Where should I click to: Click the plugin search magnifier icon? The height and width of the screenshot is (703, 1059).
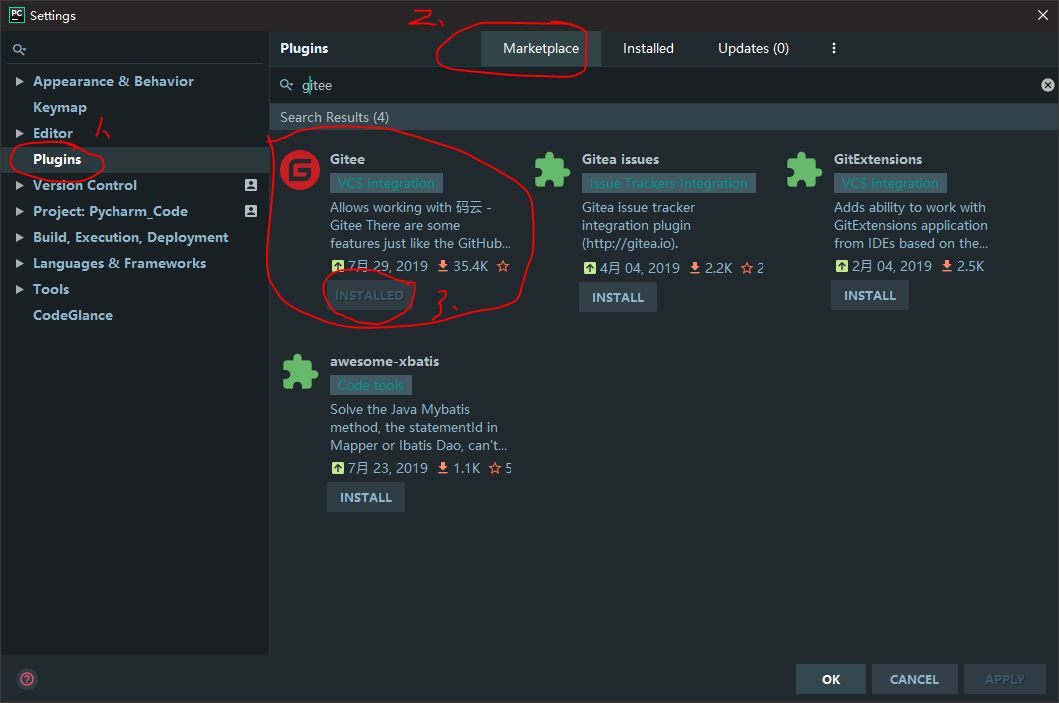click(x=287, y=85)
